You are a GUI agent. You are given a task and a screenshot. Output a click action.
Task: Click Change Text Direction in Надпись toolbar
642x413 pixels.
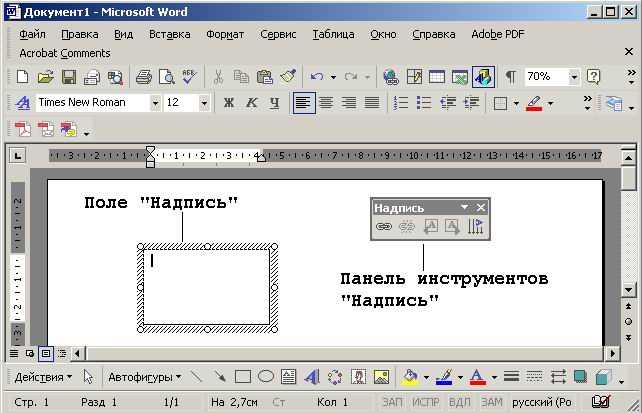475,226
